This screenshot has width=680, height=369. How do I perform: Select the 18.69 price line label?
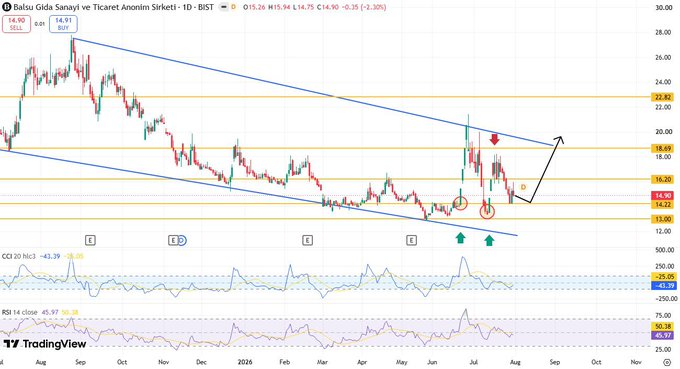(663, 148)
